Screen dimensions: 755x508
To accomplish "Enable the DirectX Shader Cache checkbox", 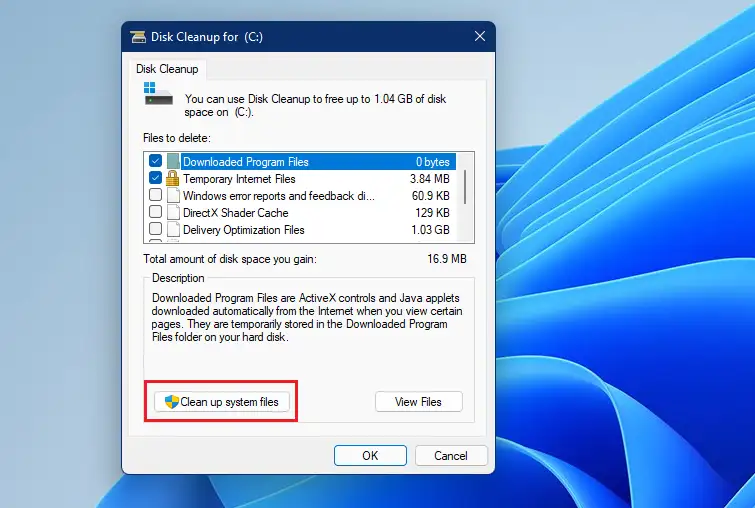I will tap(155, 211).
